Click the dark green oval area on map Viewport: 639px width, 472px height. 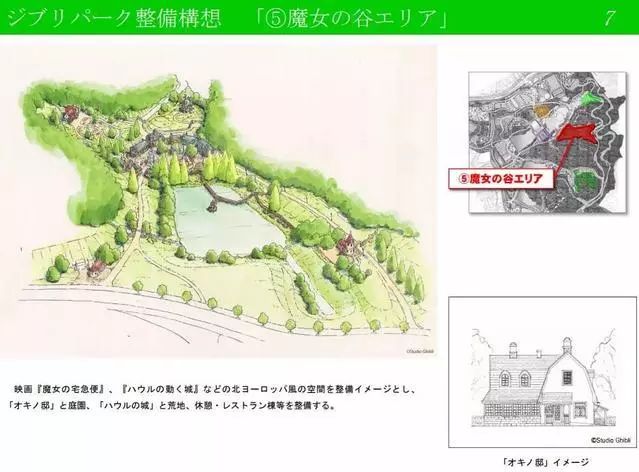point(587,181)
